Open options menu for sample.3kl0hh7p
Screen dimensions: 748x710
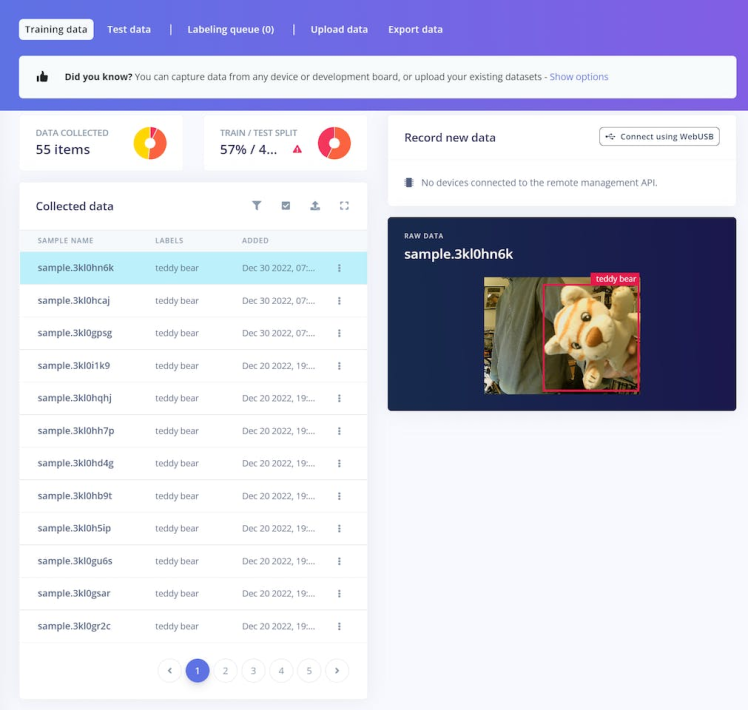[339, 431]
